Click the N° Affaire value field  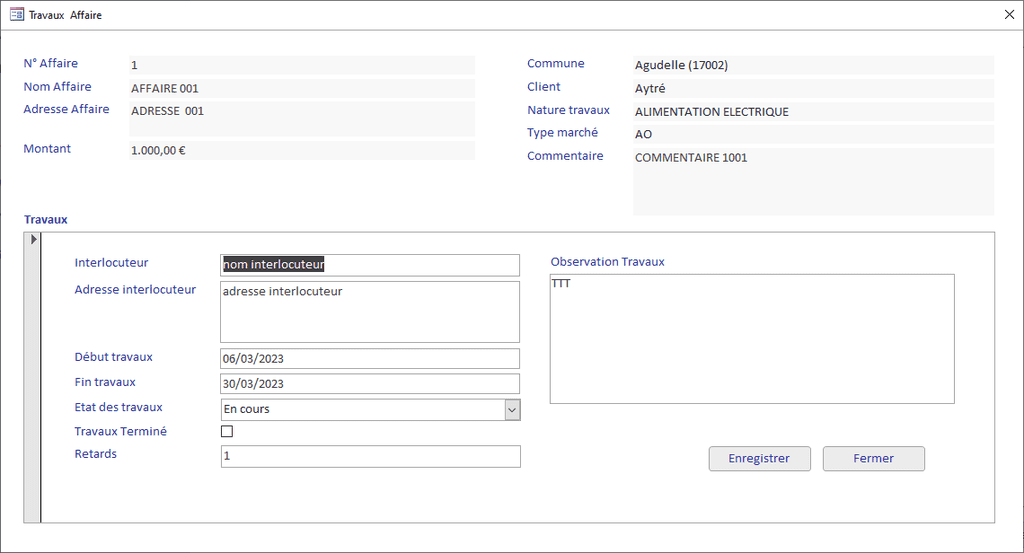[x=300, y=65]
